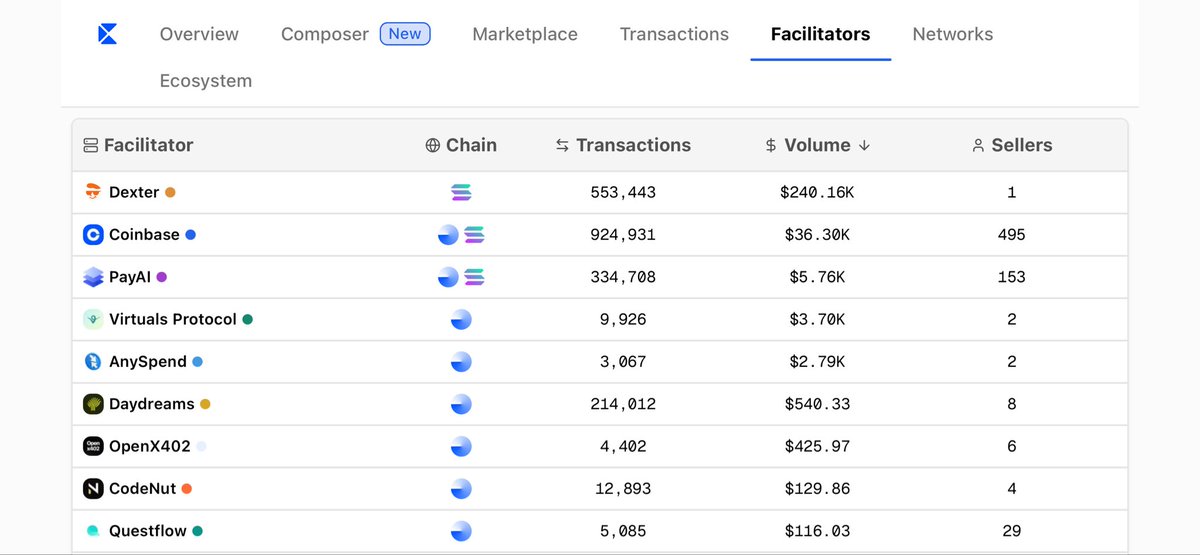
Task: Click the 553,443 transactions value
Action: coord(623,192)
